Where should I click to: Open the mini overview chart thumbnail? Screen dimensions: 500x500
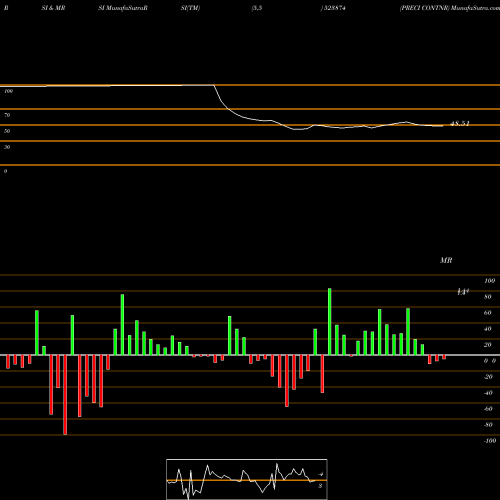point(247,479)
